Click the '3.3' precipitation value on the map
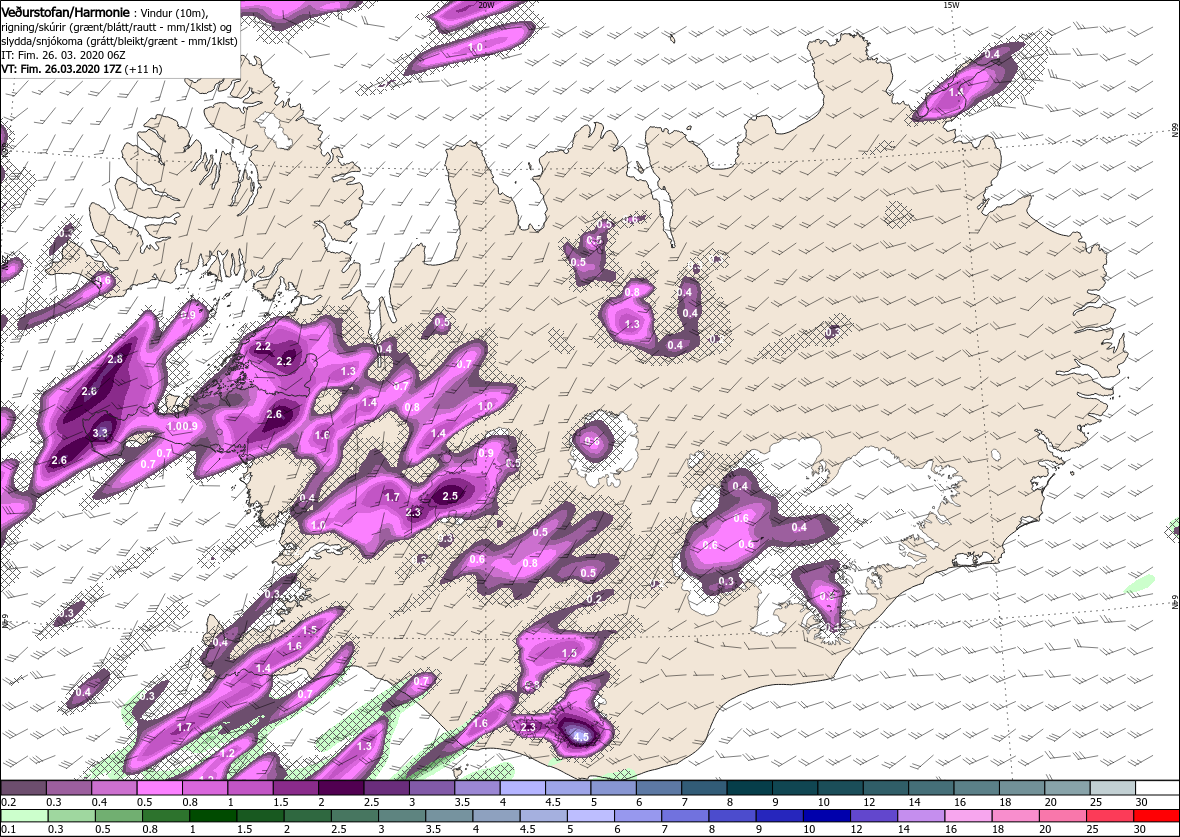 pos(100,433)
